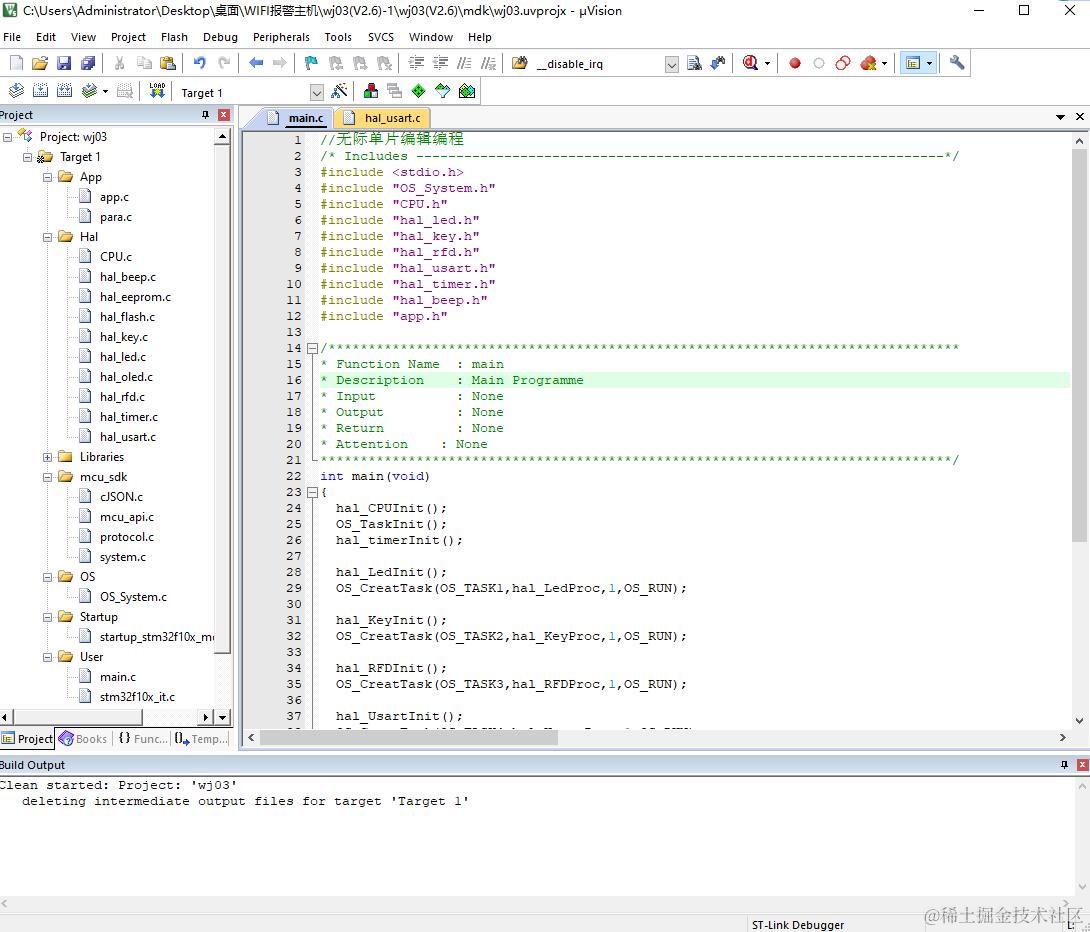Insert a breakpoint with the red dot
Screen dimensions: 1090x932
click(795, 63)
